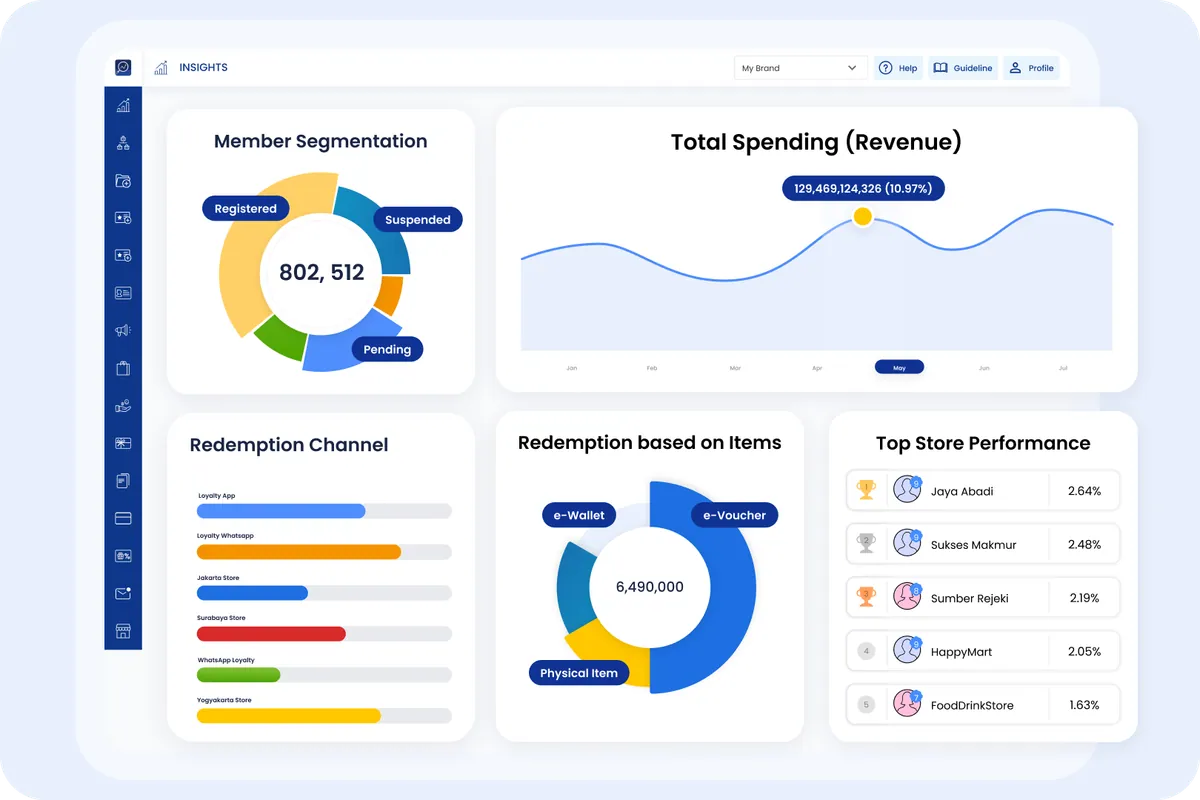
Task: Select the Jun month on revenue chart
Action: [x=984, y=368]
